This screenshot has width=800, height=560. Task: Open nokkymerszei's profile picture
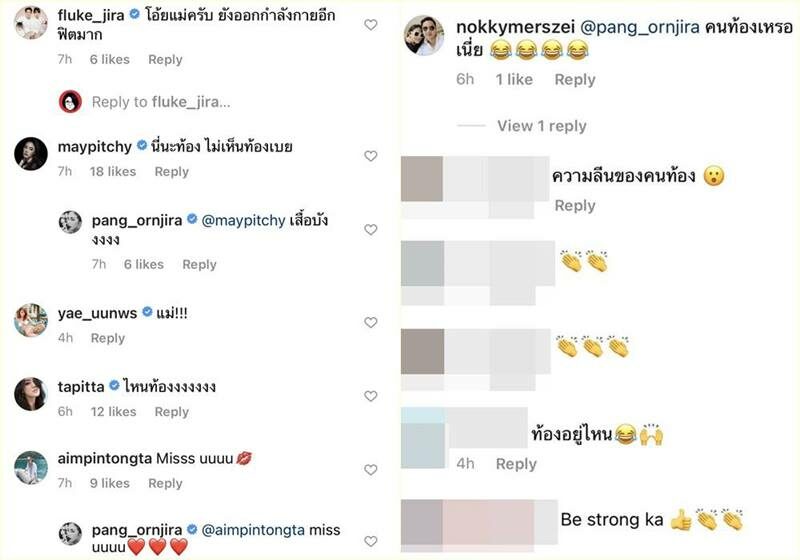[x=424, y=35]
